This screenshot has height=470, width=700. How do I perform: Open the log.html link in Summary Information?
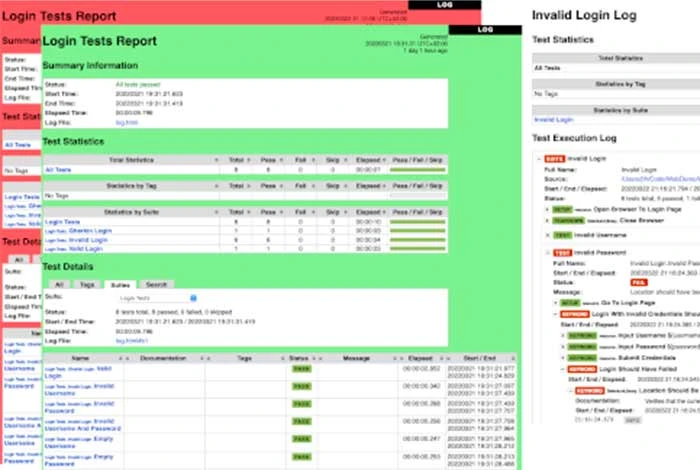click(127, 122)
